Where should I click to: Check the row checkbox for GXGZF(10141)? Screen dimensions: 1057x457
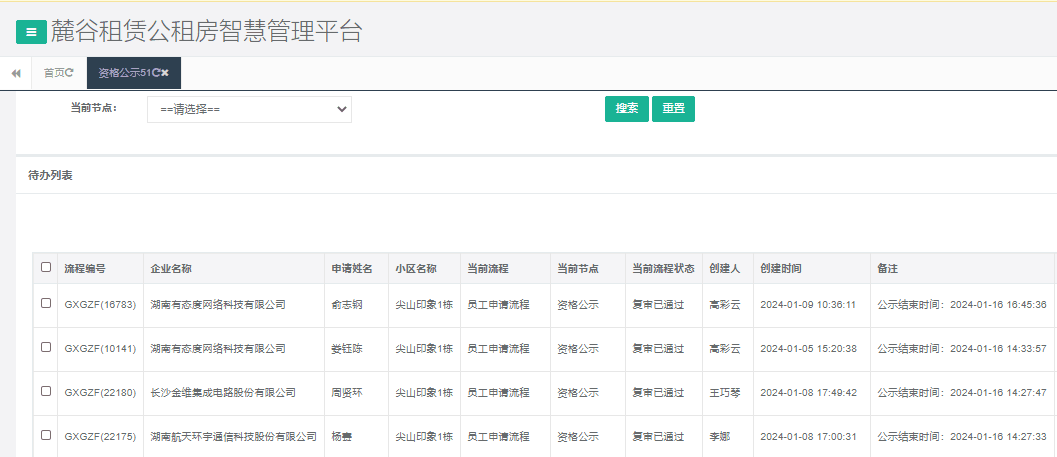pyautogui.click(x=46, y=347)
